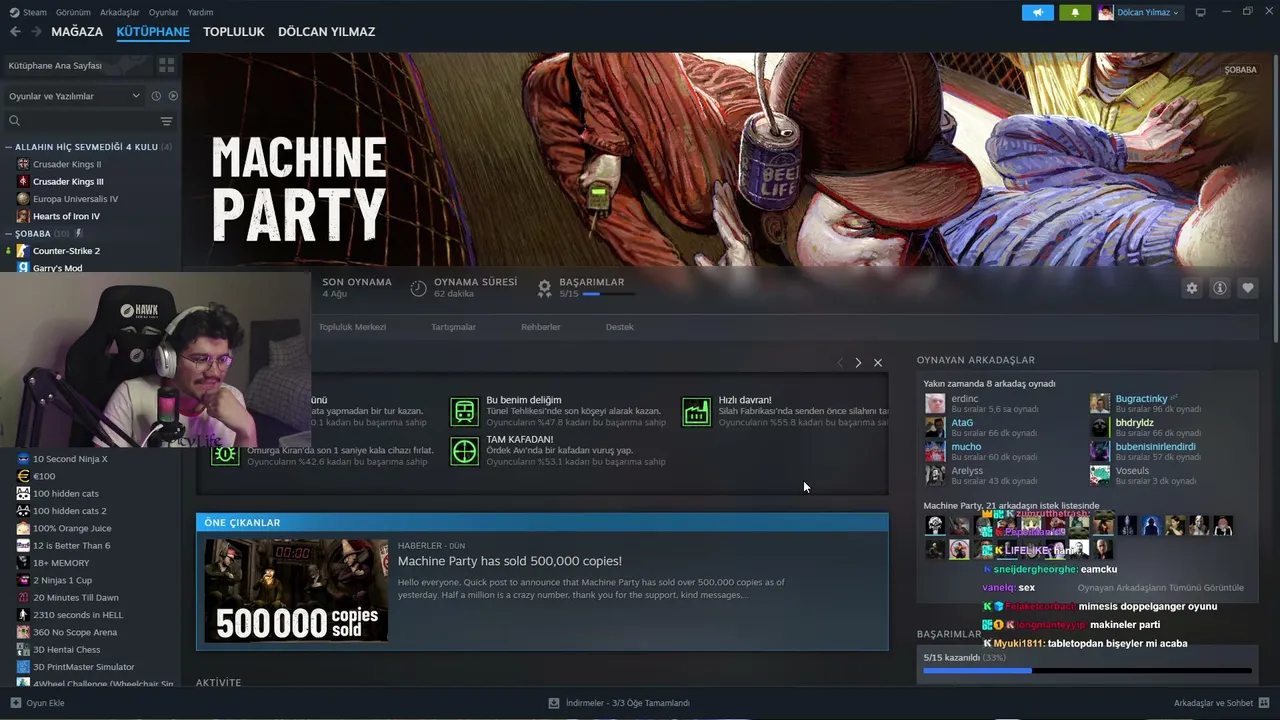This screenshot has height=720, width=1280.
Task: Click the 'Bu benim deliğim' achievement icon
Action: (465, 411)
